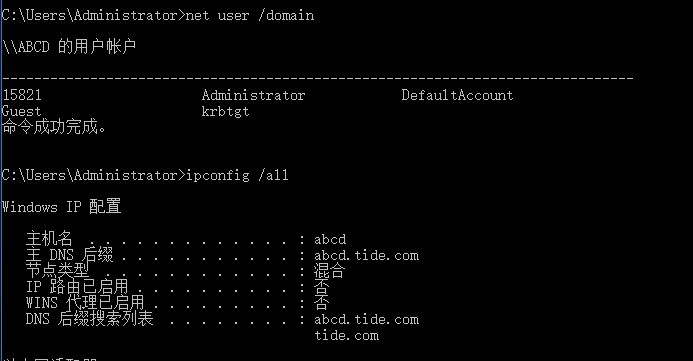Click the 'IP 路由已启用' label

pyautogui.click(x=77, y=286)
